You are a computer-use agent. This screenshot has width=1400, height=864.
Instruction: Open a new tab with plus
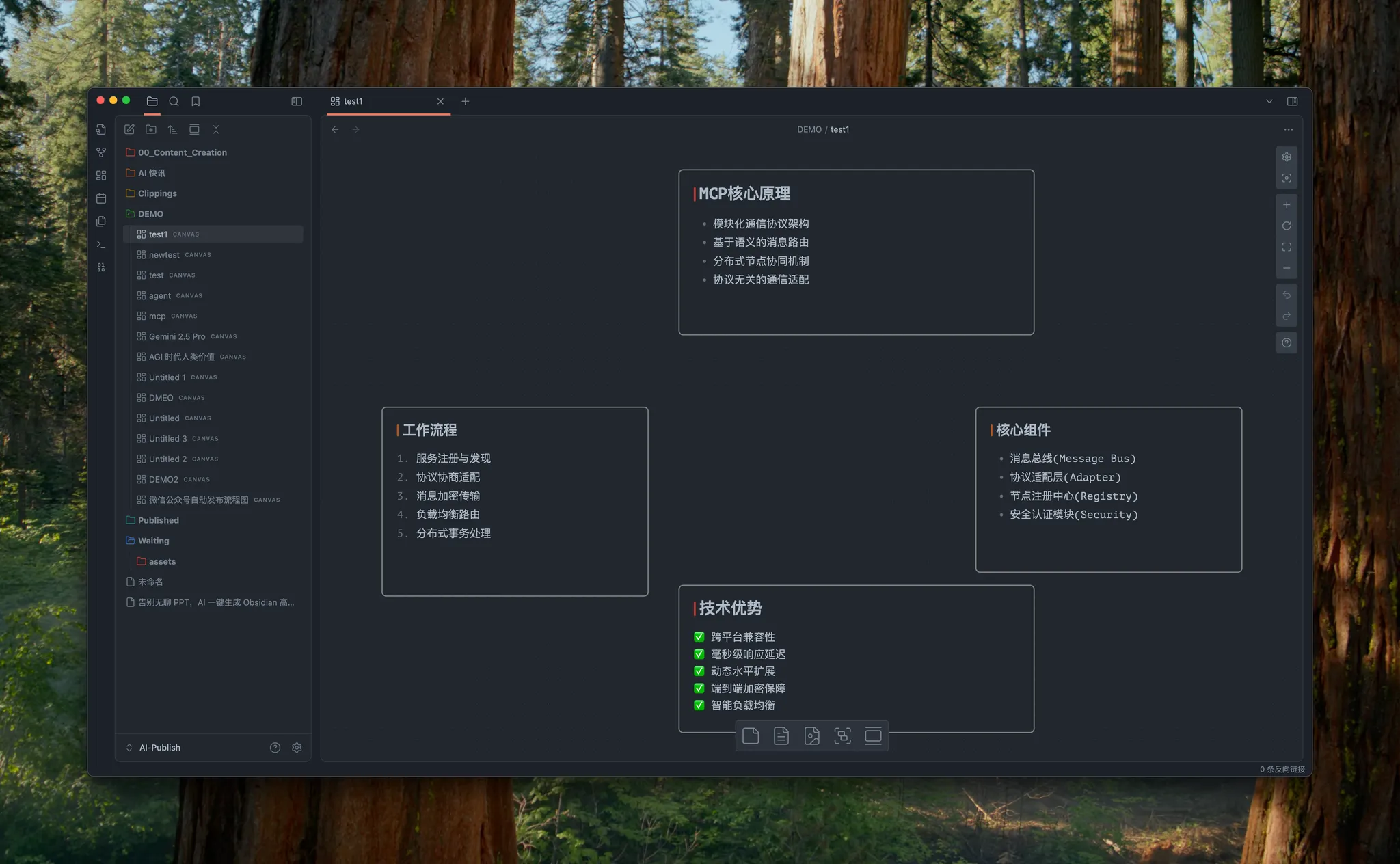point(466,101)
